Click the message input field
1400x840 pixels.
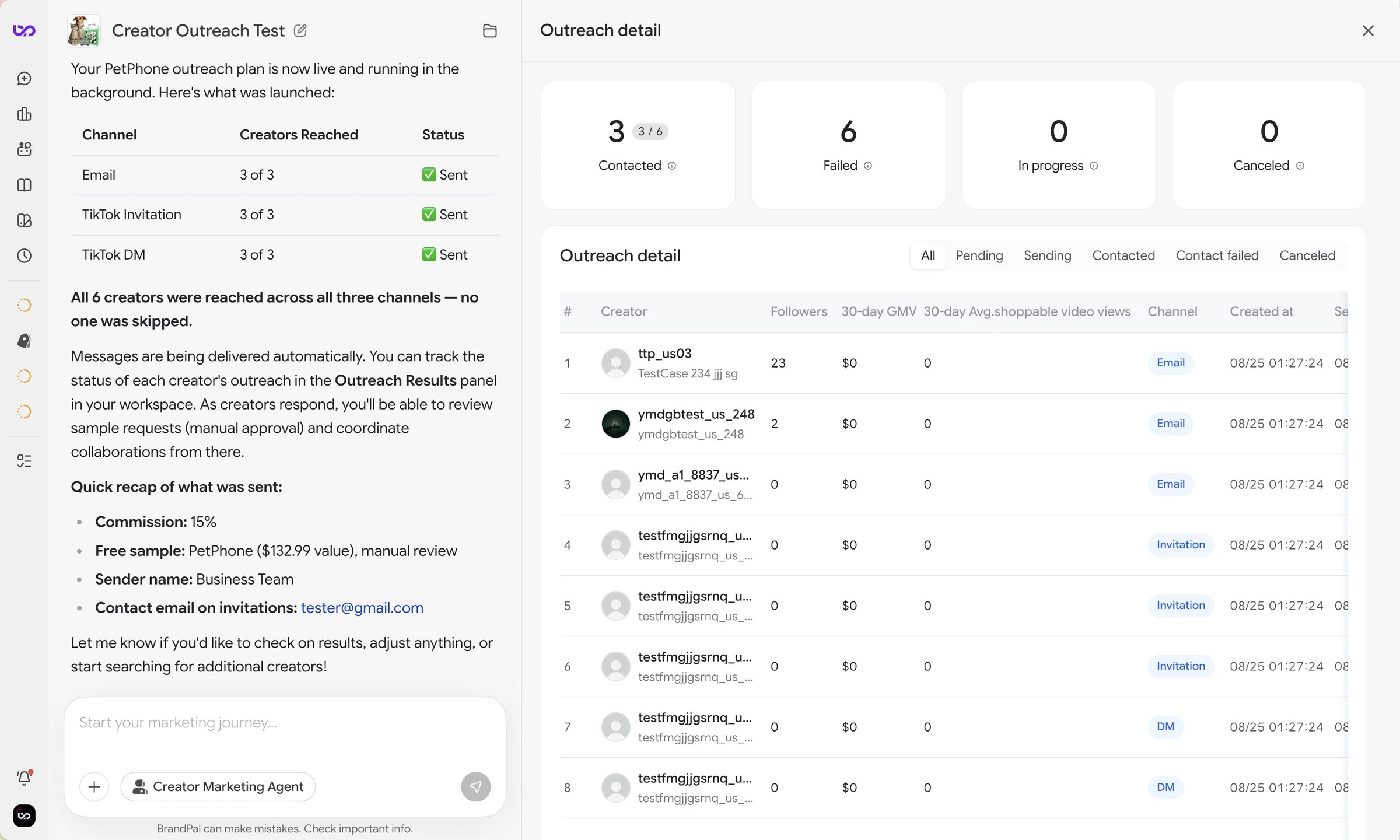(285, 723)
